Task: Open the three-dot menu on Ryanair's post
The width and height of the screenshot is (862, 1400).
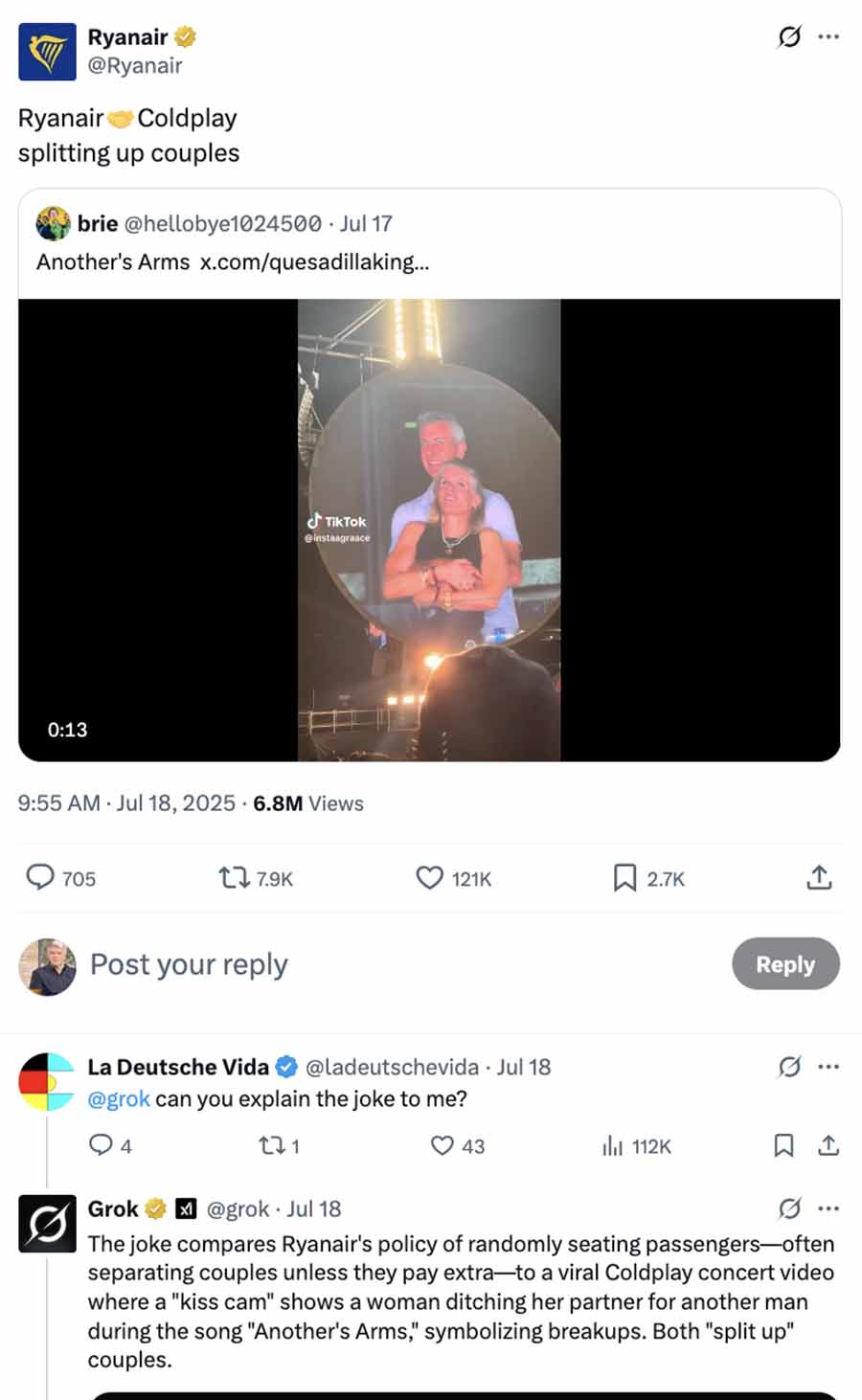Action: tap(828, 37)
